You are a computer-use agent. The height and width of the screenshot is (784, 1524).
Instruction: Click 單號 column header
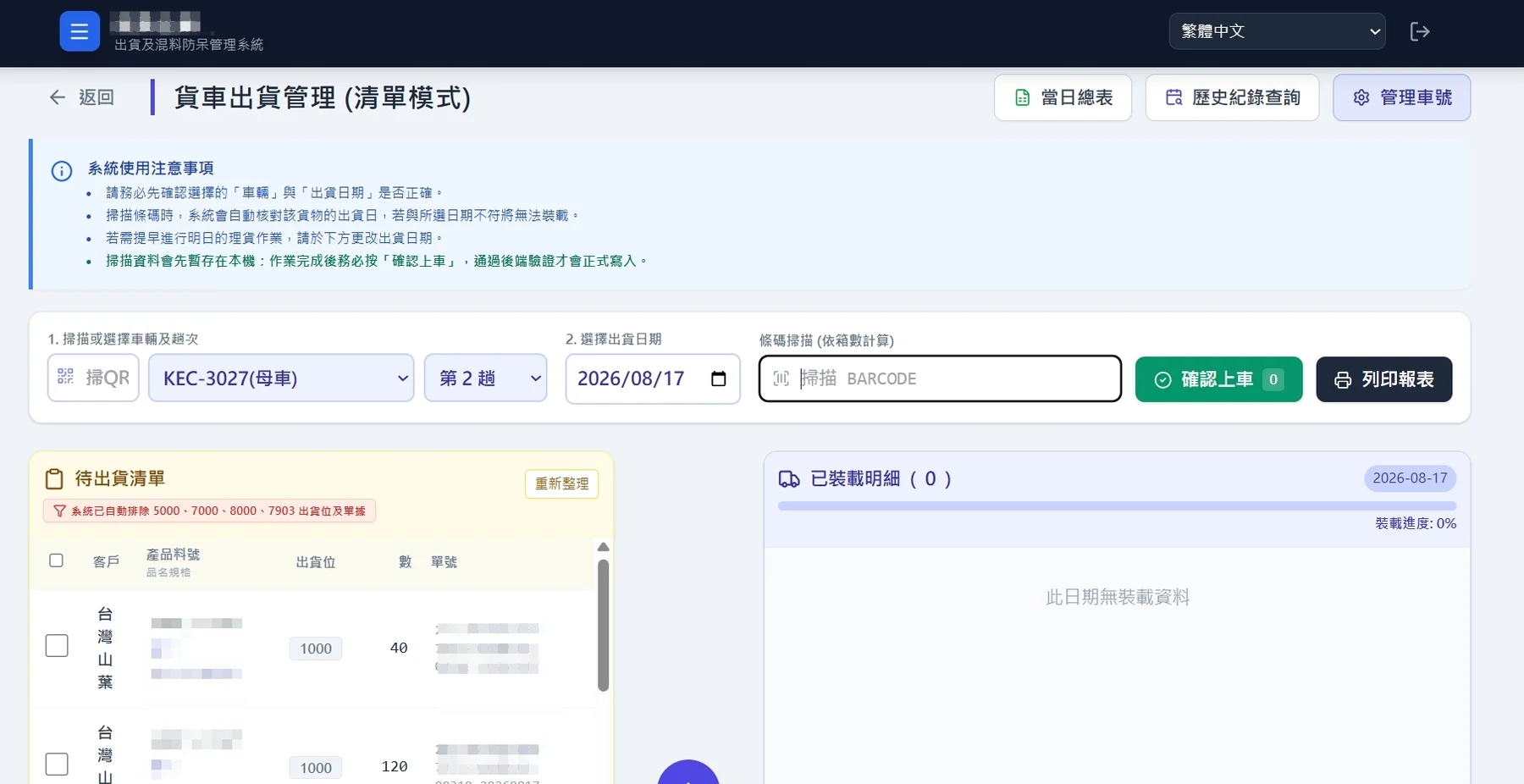(444, 562)
